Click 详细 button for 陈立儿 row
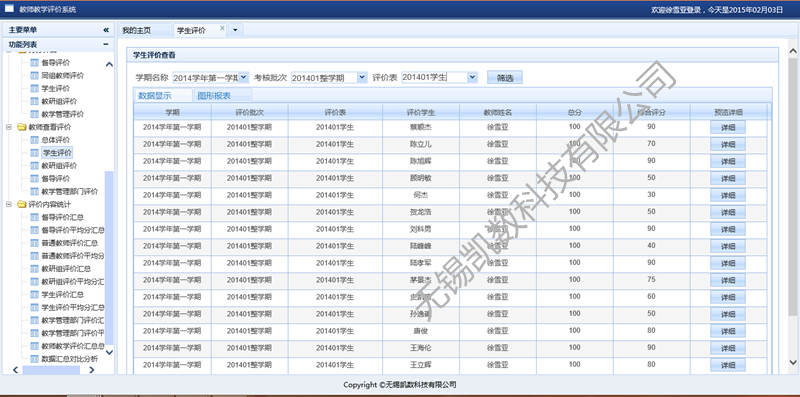800x397 pixels. tap(728, 144)
